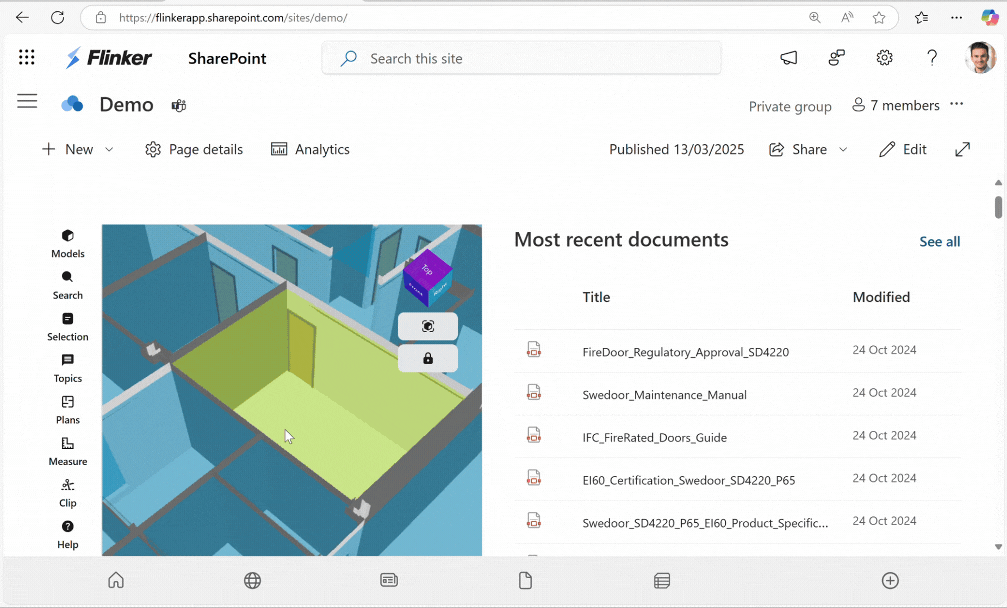Activate the Clip tool

coord(67,493)
